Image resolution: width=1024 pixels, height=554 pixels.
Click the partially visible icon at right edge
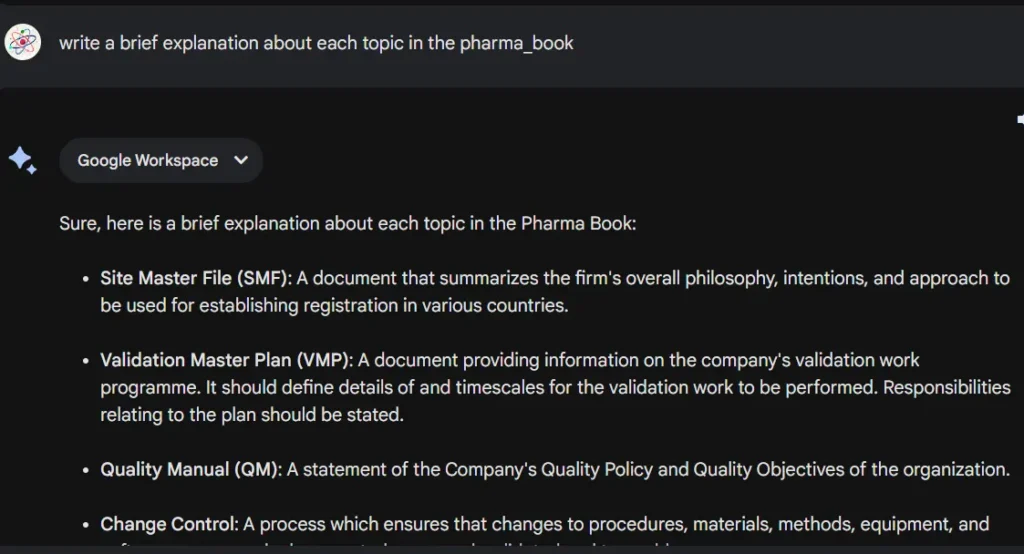(x=1020, y=119)
